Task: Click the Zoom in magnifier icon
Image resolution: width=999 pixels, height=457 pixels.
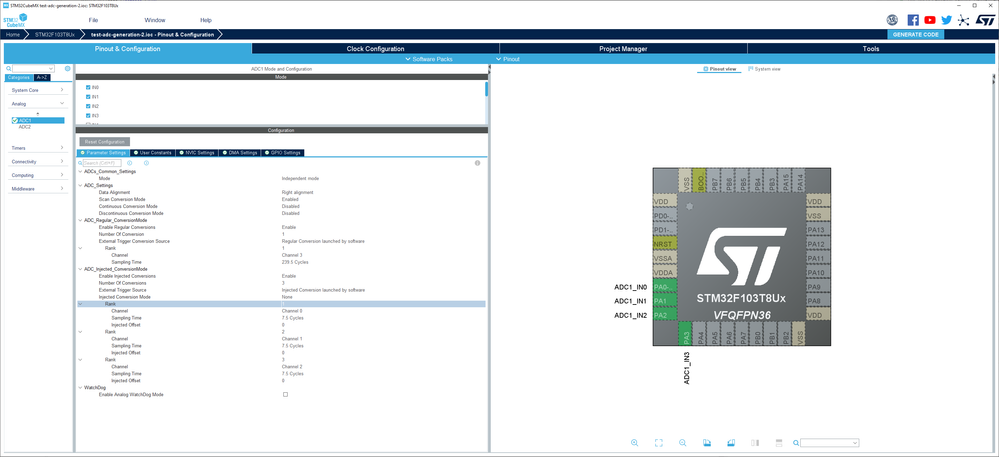Action: point(635,442)
